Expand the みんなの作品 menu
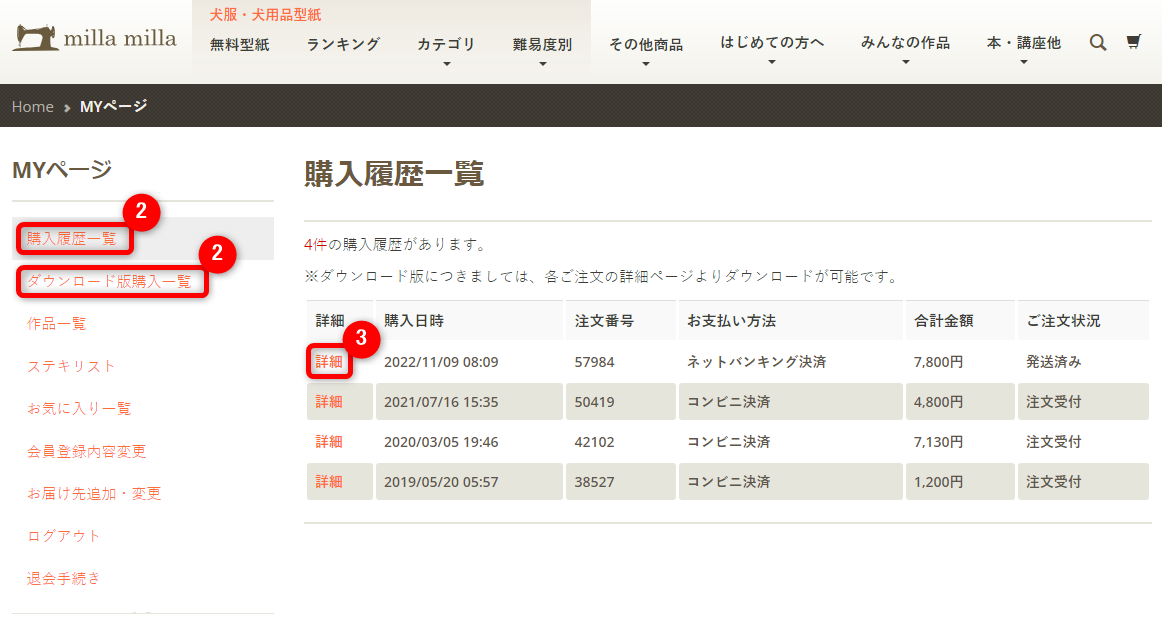Viewport: 1162px width, 628px height. pos(905,43)
